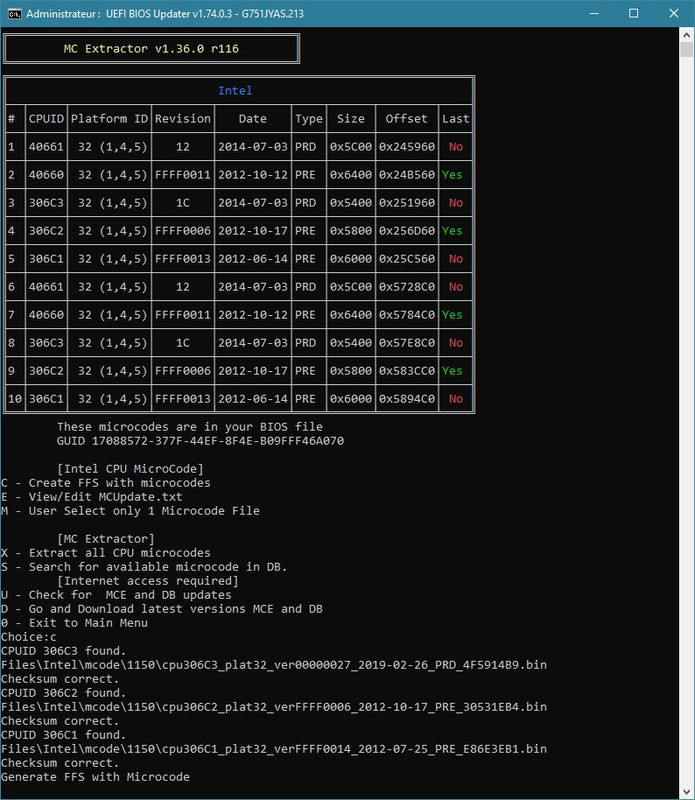695x800 pixels.
Task: Click offset value 0x256D60 in row 4
Action: 407,231
